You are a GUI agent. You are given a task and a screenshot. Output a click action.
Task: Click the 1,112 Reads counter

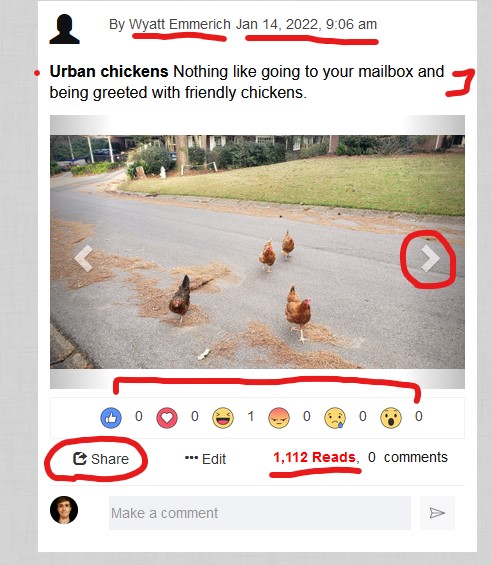[314, 457]
